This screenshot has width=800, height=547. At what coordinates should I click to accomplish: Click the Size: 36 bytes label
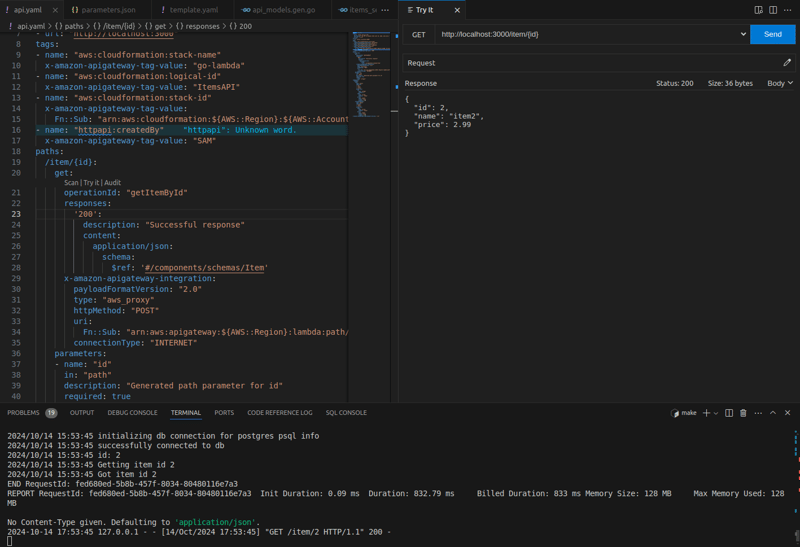click(x=730, y=83)
